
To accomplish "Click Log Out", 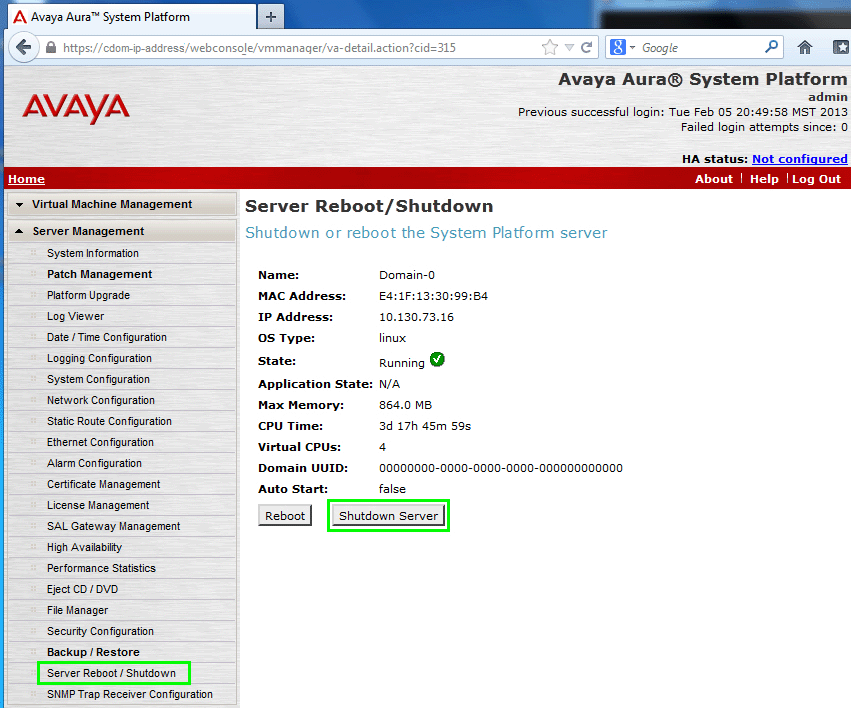I will 816,179.
